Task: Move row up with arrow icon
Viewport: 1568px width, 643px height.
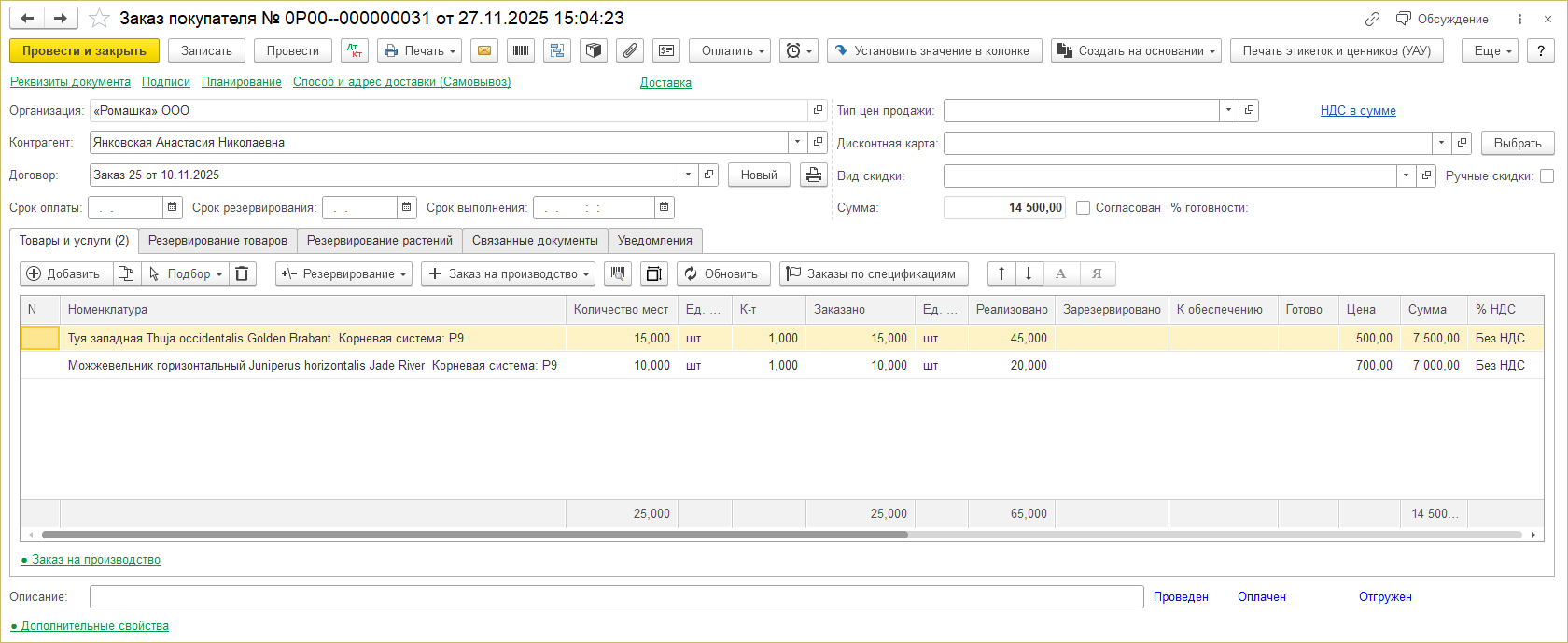Action: click(1001, 273)
